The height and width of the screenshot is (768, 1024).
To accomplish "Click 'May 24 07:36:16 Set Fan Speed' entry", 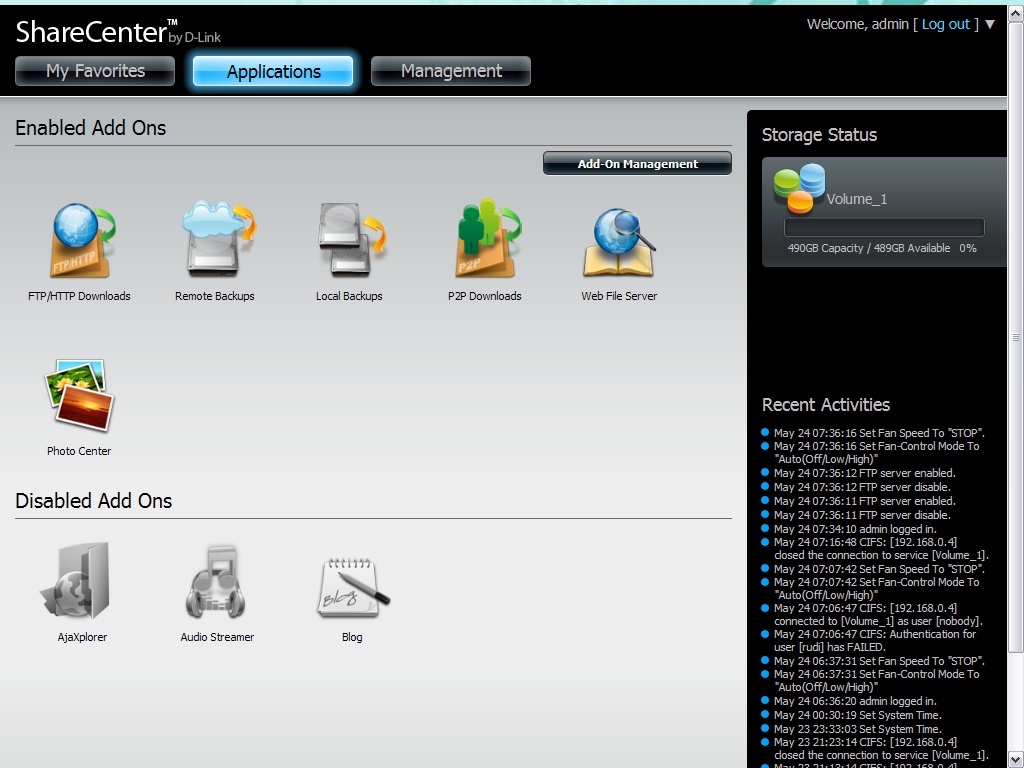I will (879, 433).
